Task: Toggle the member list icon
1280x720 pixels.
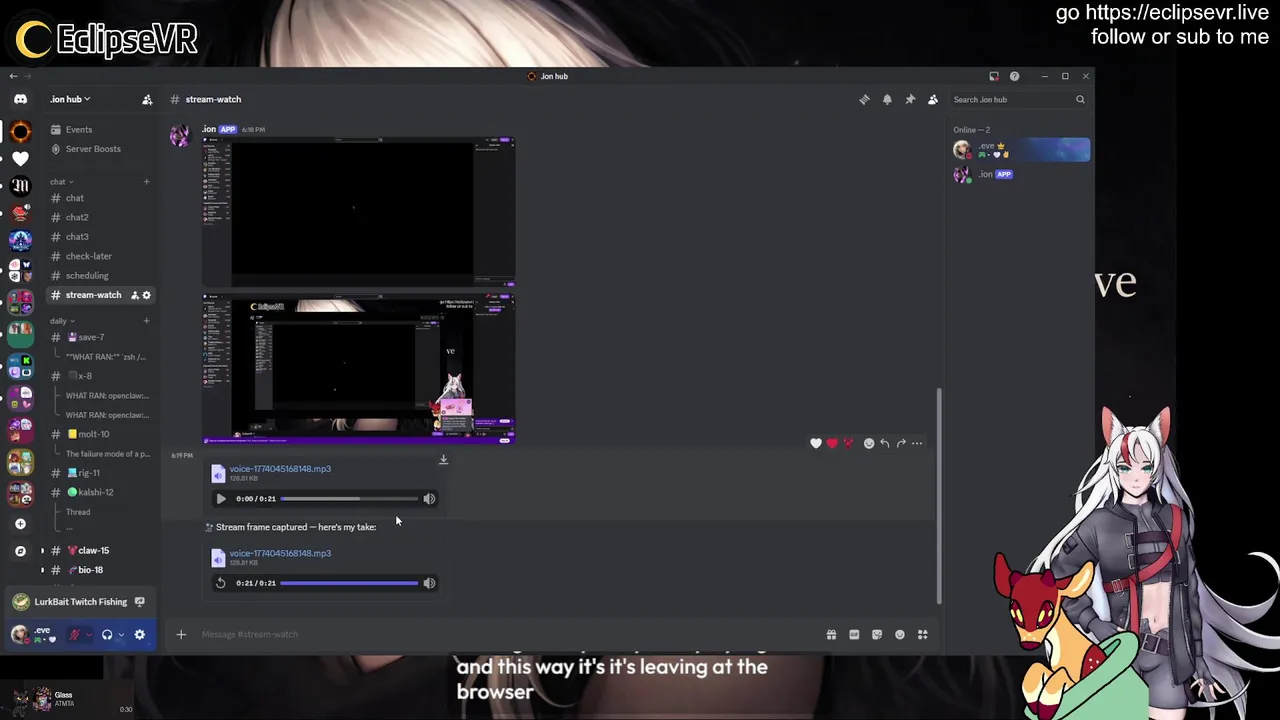Action: coord(933,99)
